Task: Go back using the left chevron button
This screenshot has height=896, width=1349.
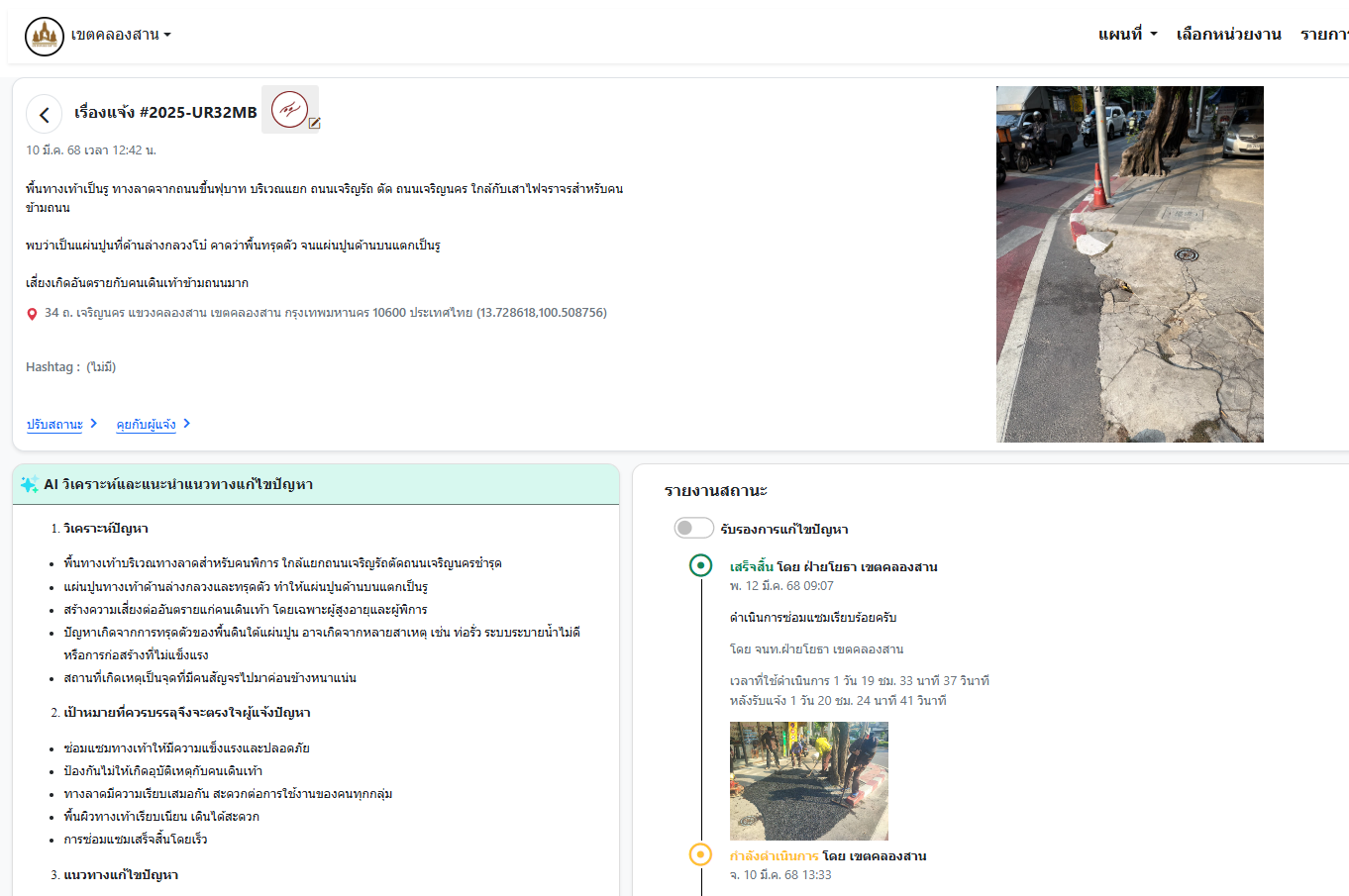Action: (x=45, y=115)
